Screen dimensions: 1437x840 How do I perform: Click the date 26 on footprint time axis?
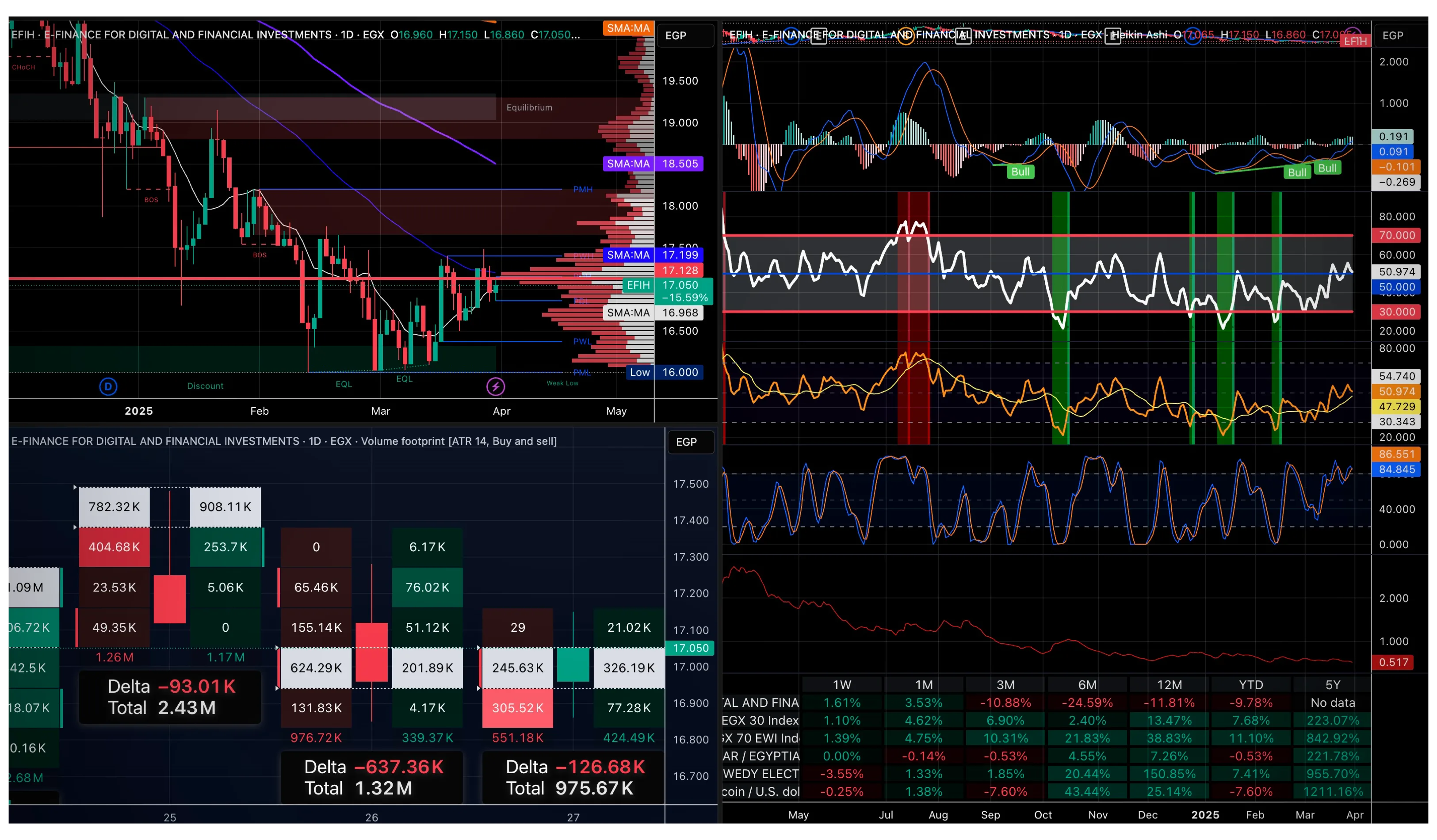click(372, 818)
